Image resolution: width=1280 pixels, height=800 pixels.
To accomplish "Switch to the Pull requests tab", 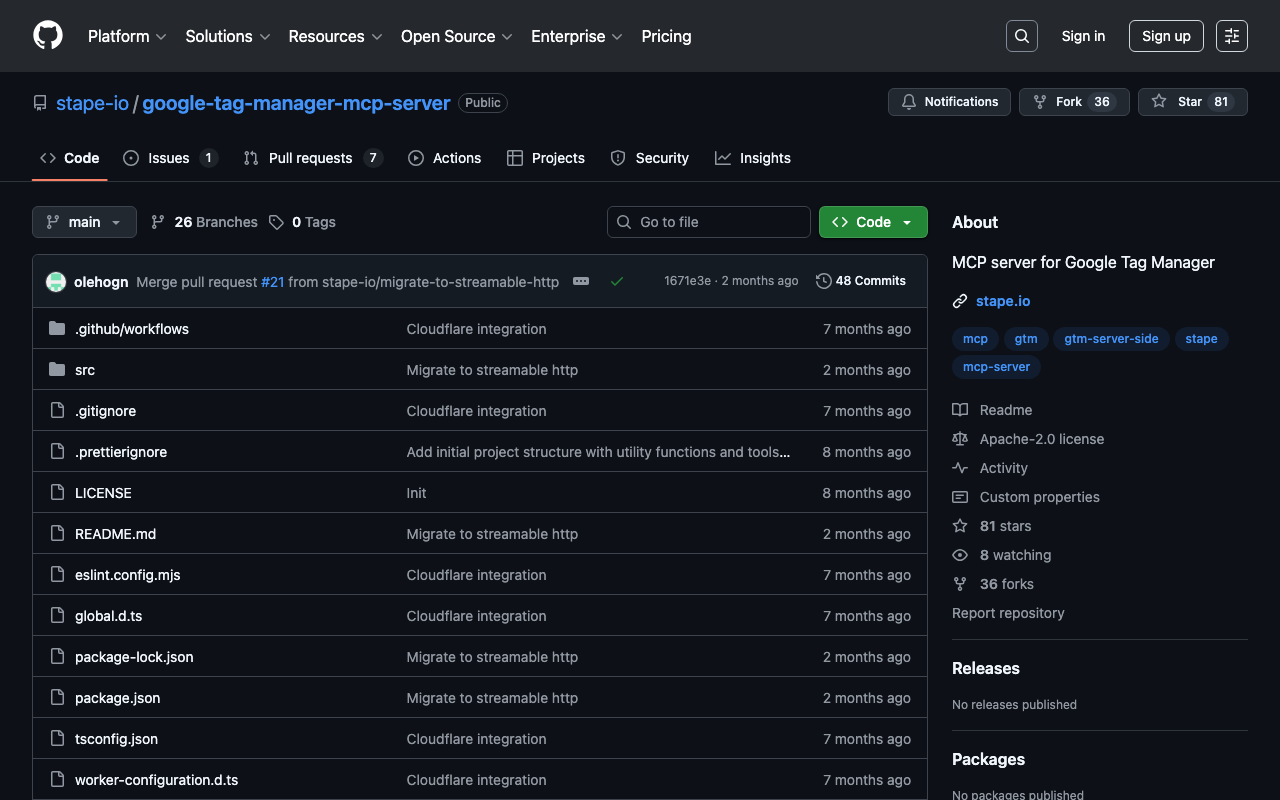I will (310, 158).
